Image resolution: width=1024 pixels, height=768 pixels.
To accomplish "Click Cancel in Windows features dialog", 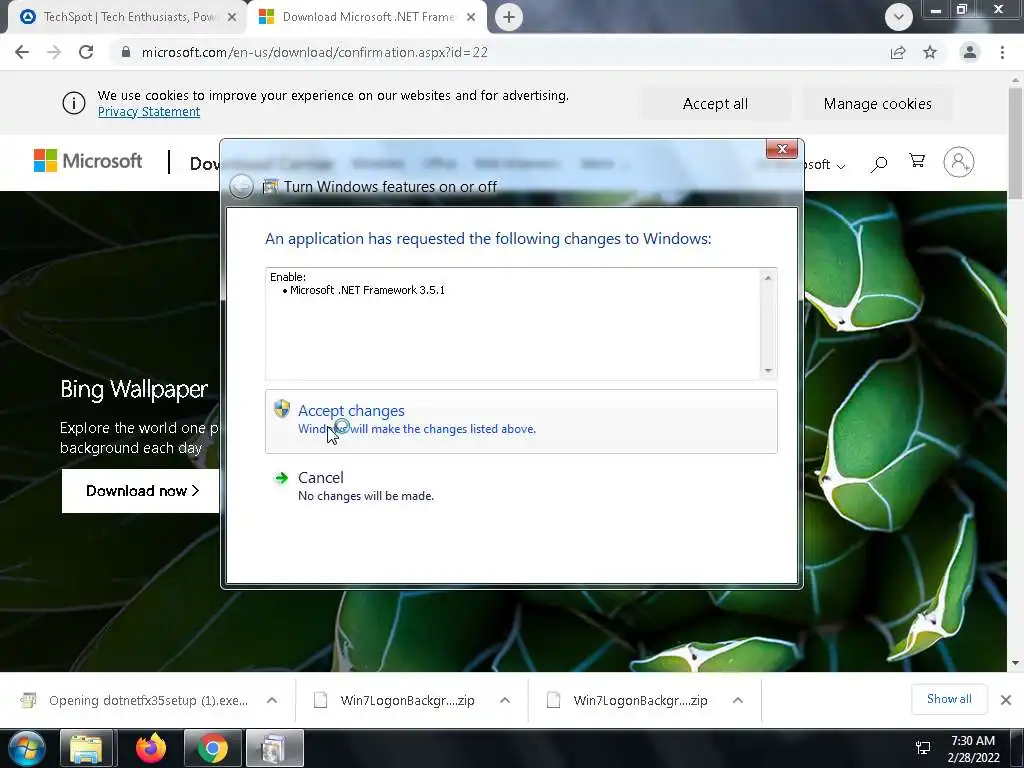I will point(521,486).
